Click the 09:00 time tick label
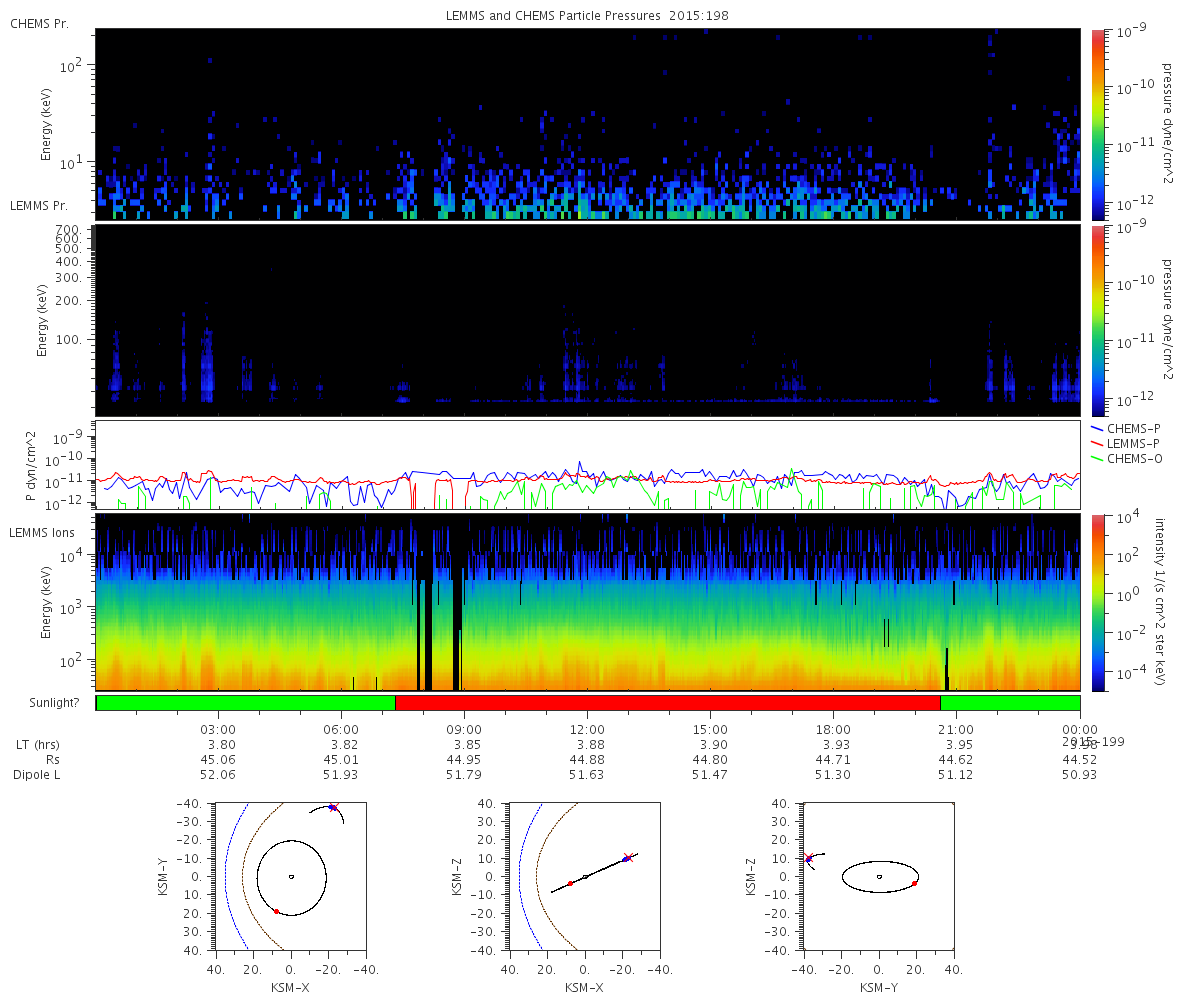This screenshot has height=1000, width=1200. click(465, 729)
